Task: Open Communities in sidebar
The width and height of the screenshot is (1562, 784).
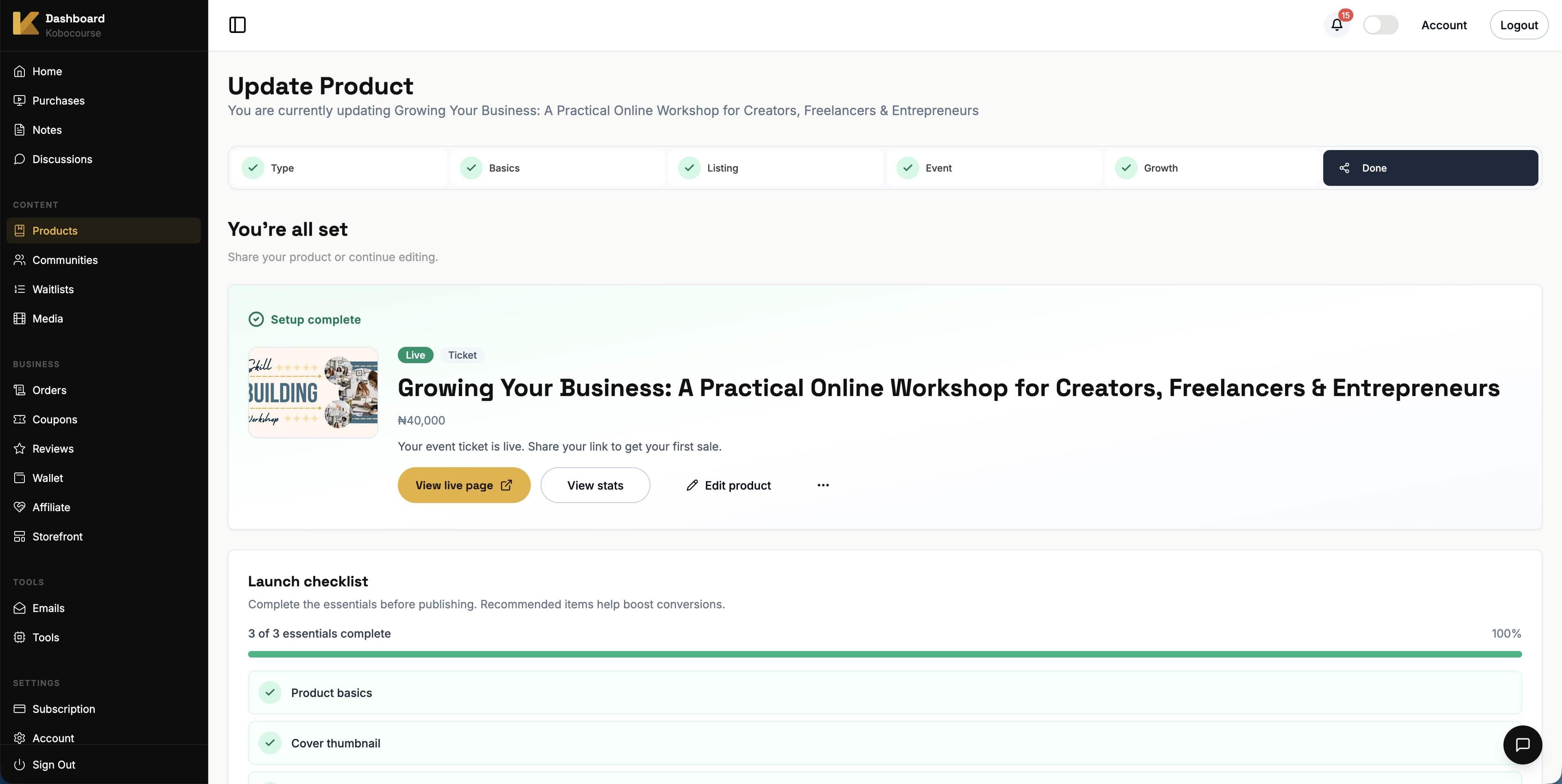Action: (104, 260)
